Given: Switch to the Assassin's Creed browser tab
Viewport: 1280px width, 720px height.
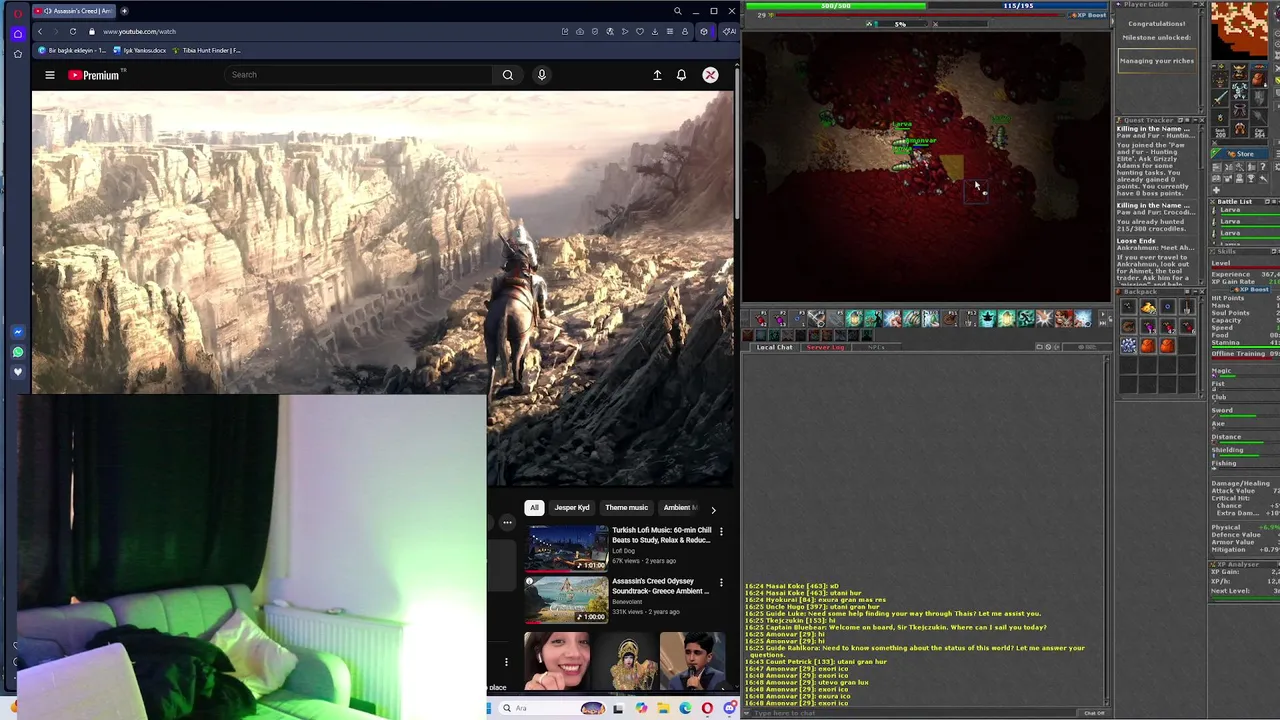Looking at the screenshot, I should [74, 11].
